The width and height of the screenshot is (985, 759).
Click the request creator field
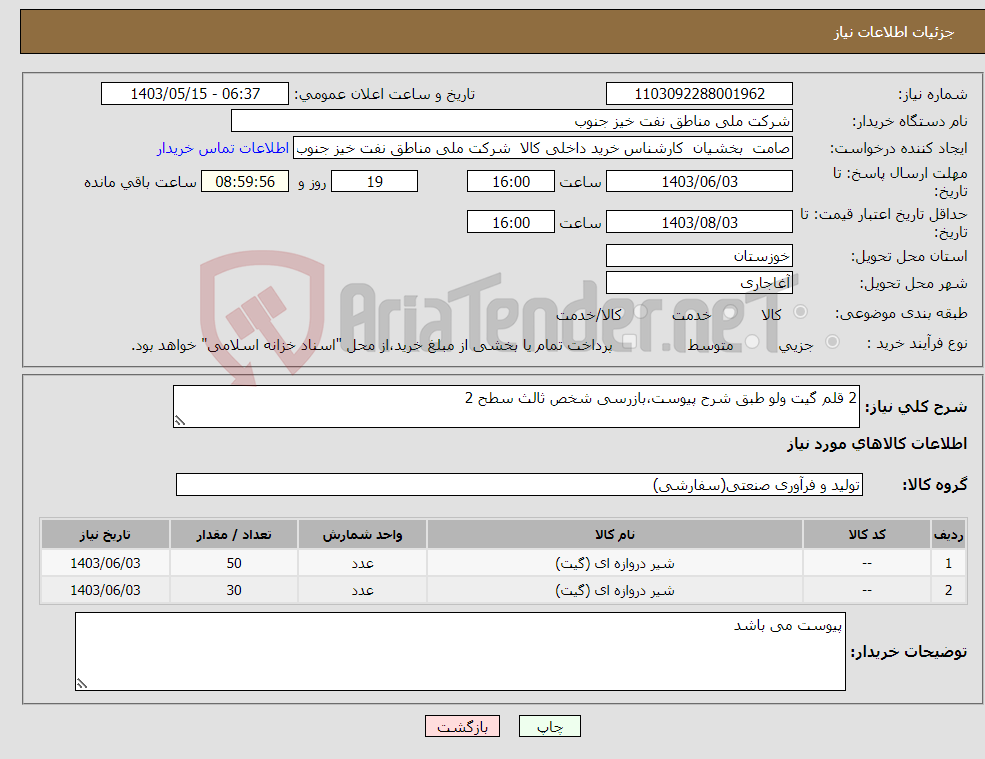click(x=543, y=148)
